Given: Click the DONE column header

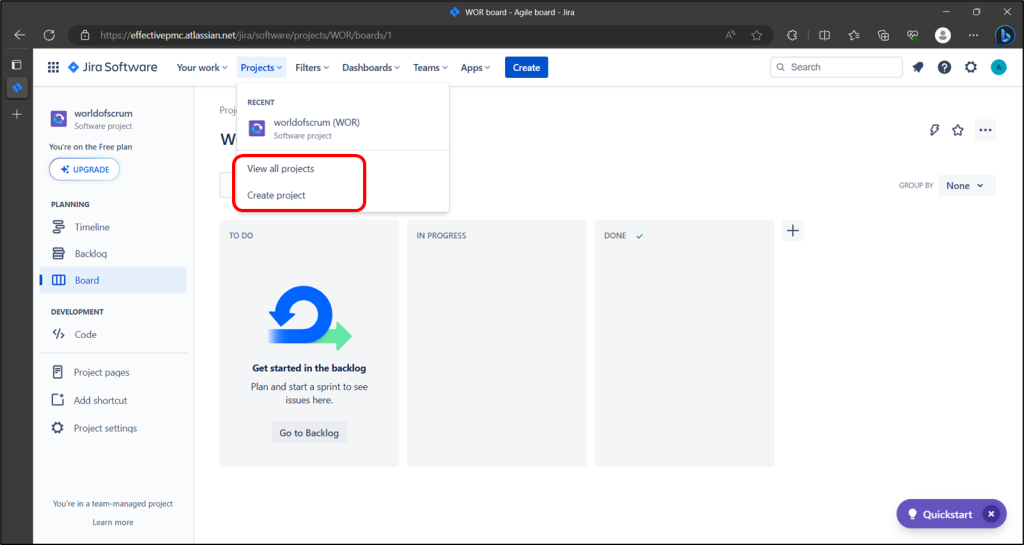Looking at the screenshot, I should 615,236.
